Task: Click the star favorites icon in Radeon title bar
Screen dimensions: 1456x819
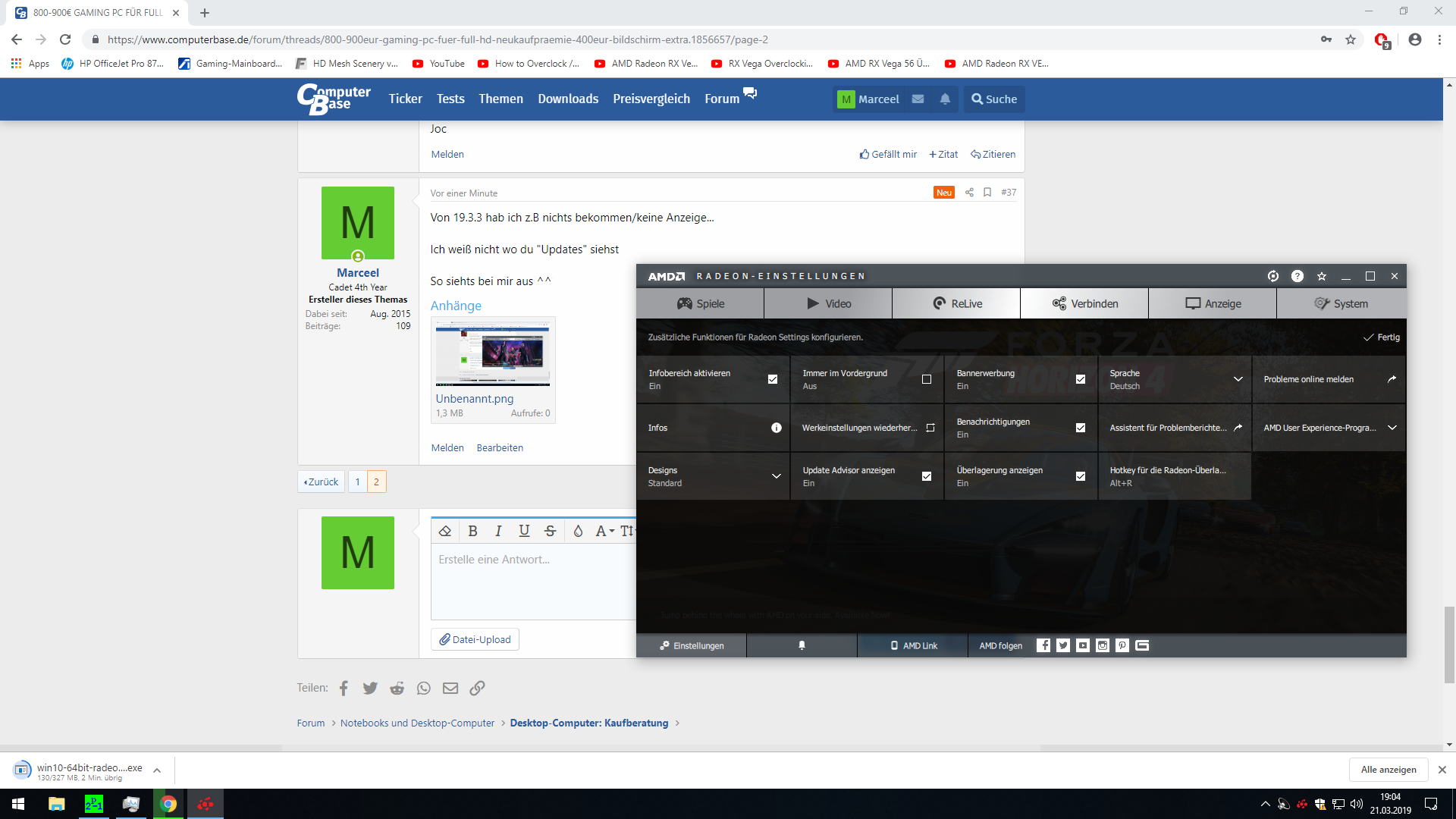Action: click(1322, 276)
